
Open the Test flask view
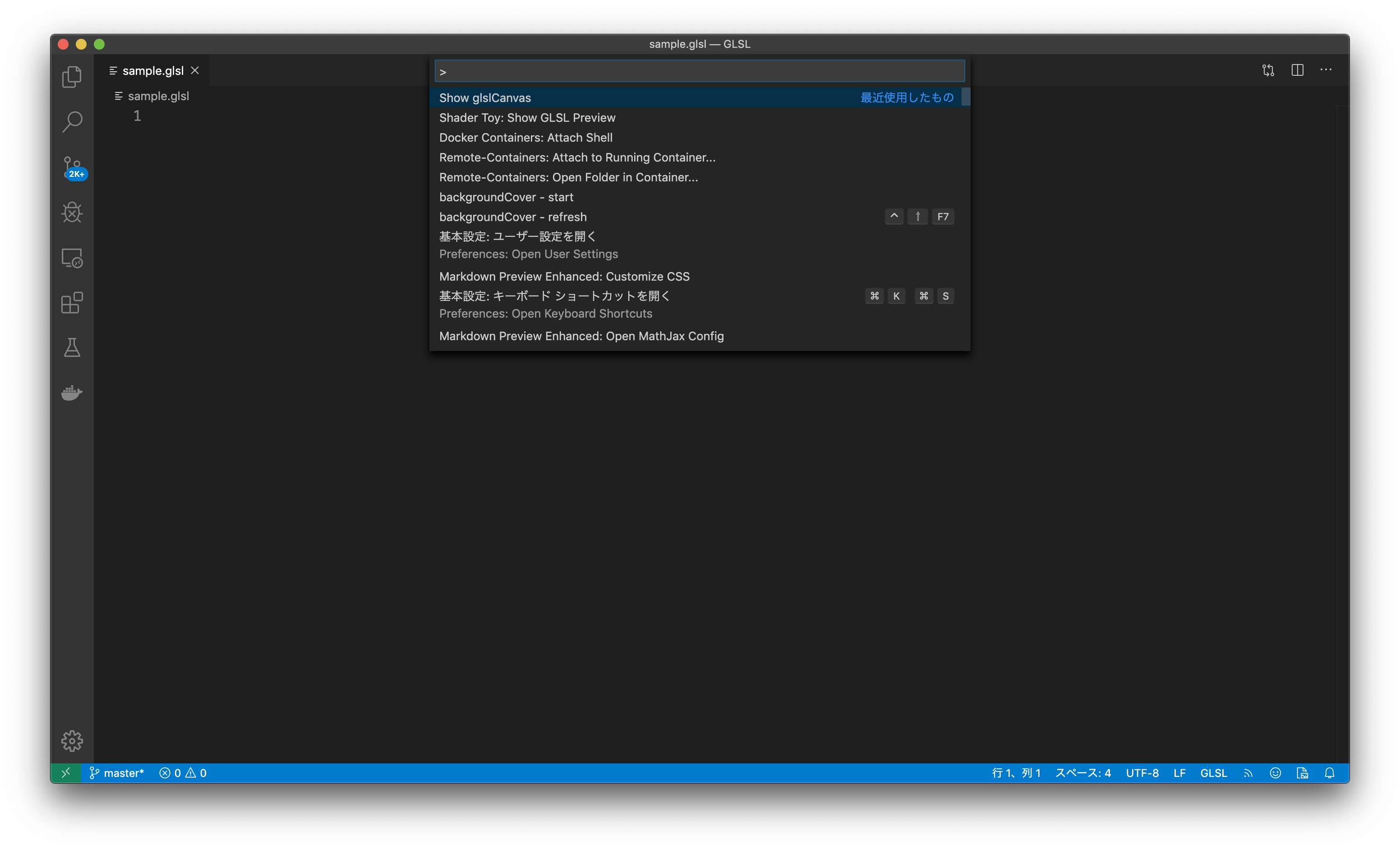click(x=72, y=348)
